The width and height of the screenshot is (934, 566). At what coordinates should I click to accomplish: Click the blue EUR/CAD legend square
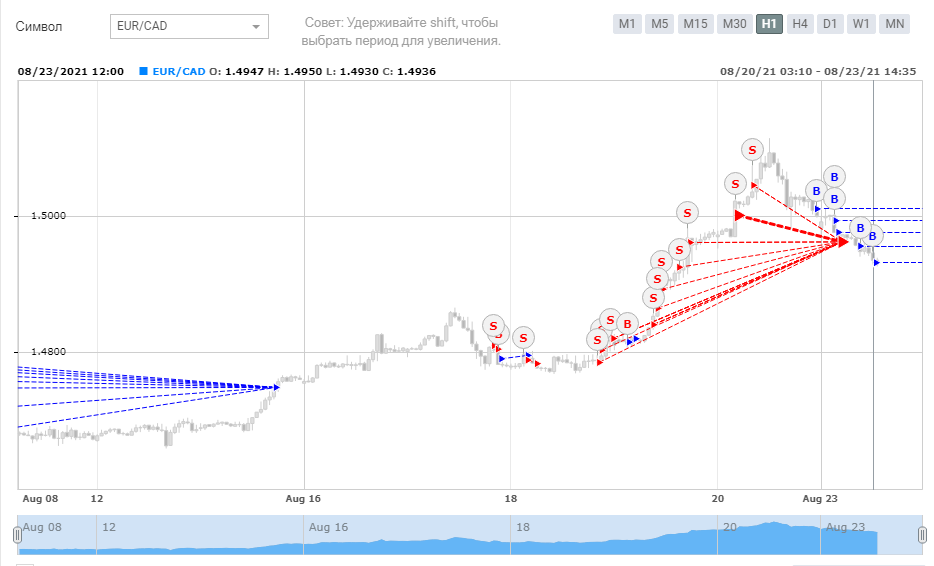click(143, 71)
